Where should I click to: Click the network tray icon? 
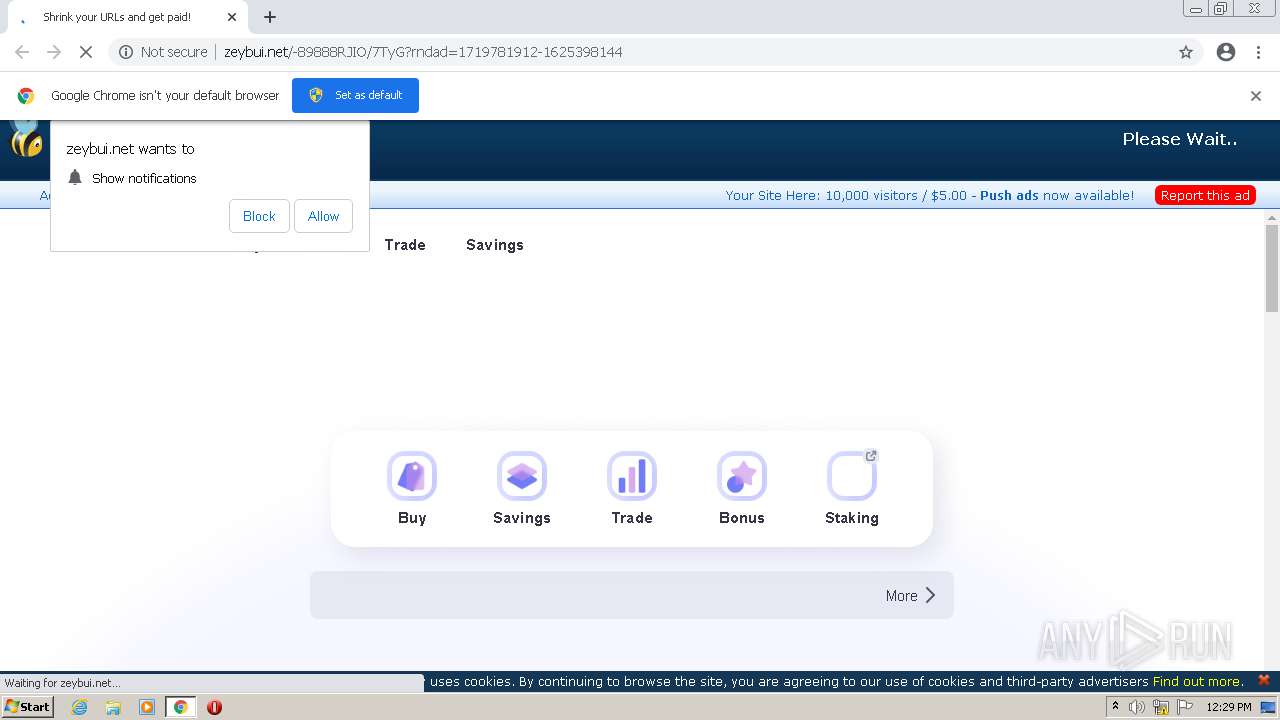click(1161, 707)
